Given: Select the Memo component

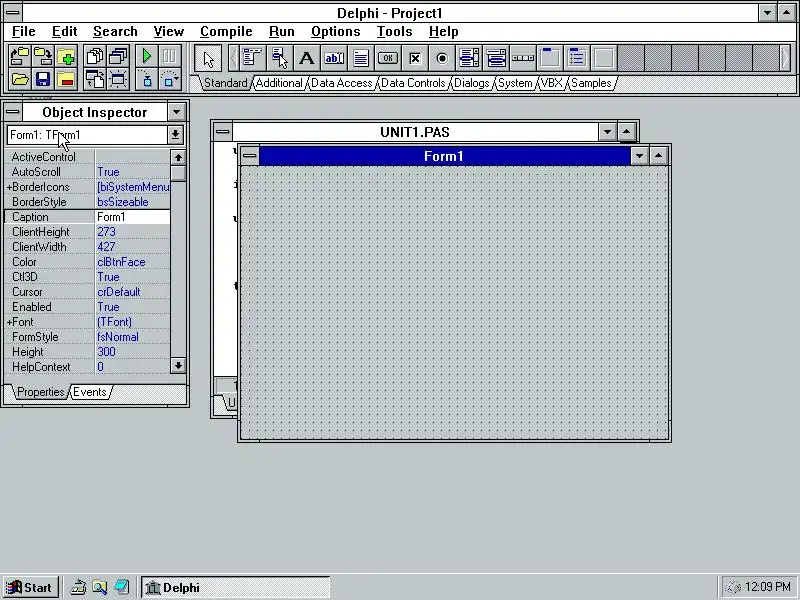Looking at the screenshot, I should click(361, 58).
